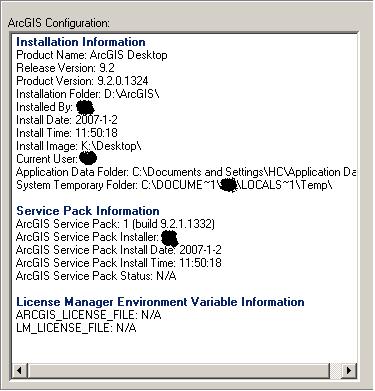Click 'Install Date: 2007-1-2' line

tap(67, 120)
